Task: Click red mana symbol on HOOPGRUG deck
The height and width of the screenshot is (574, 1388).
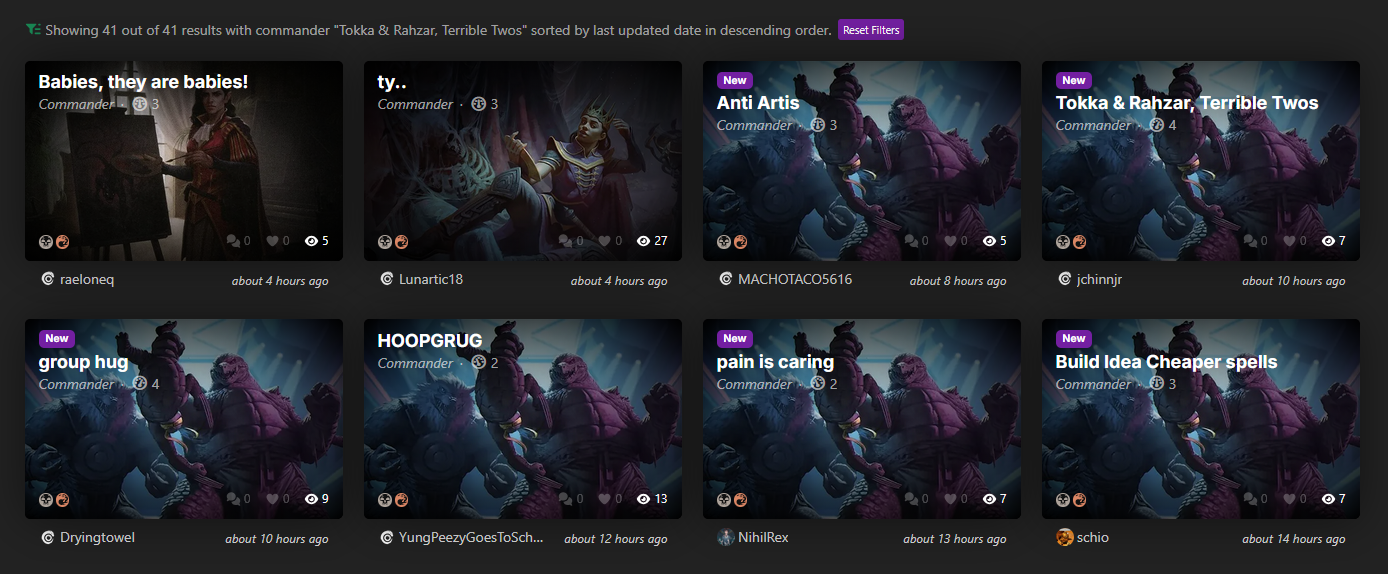Action: pos(401,500)
